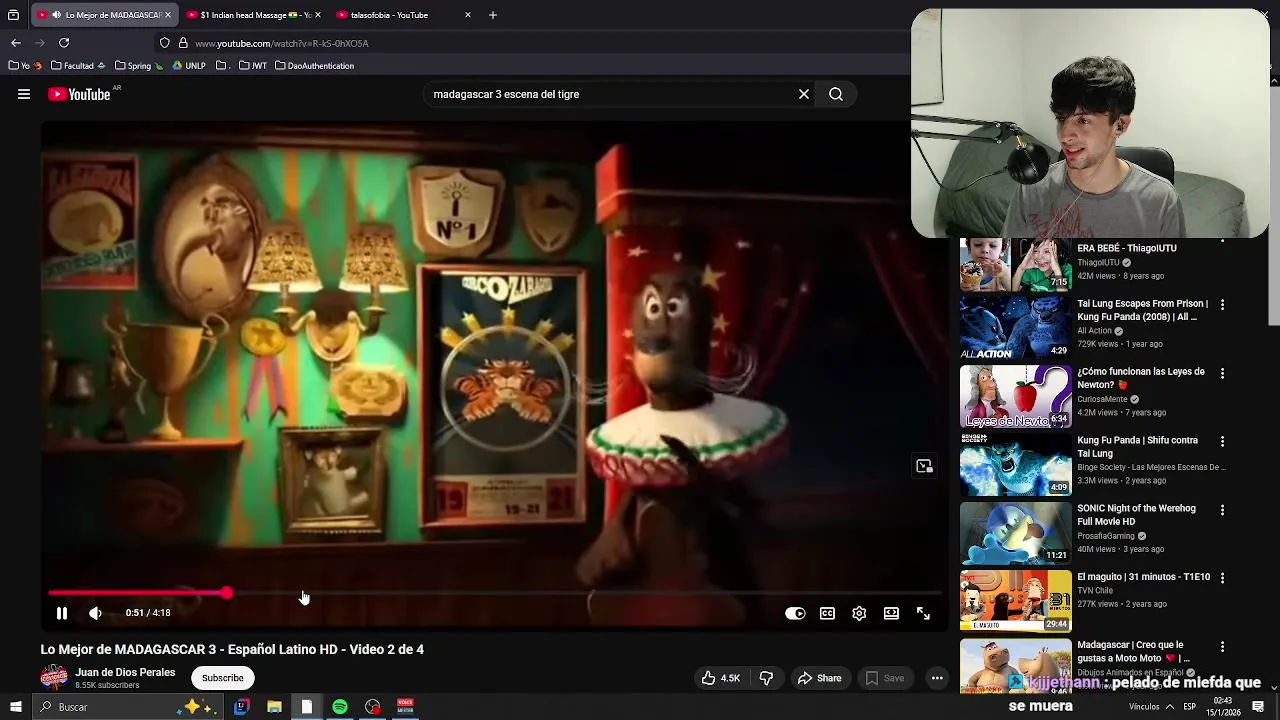Open the DaoAuthentication bookmark folder
The image size is (1280, 720).
pos(314,66)
